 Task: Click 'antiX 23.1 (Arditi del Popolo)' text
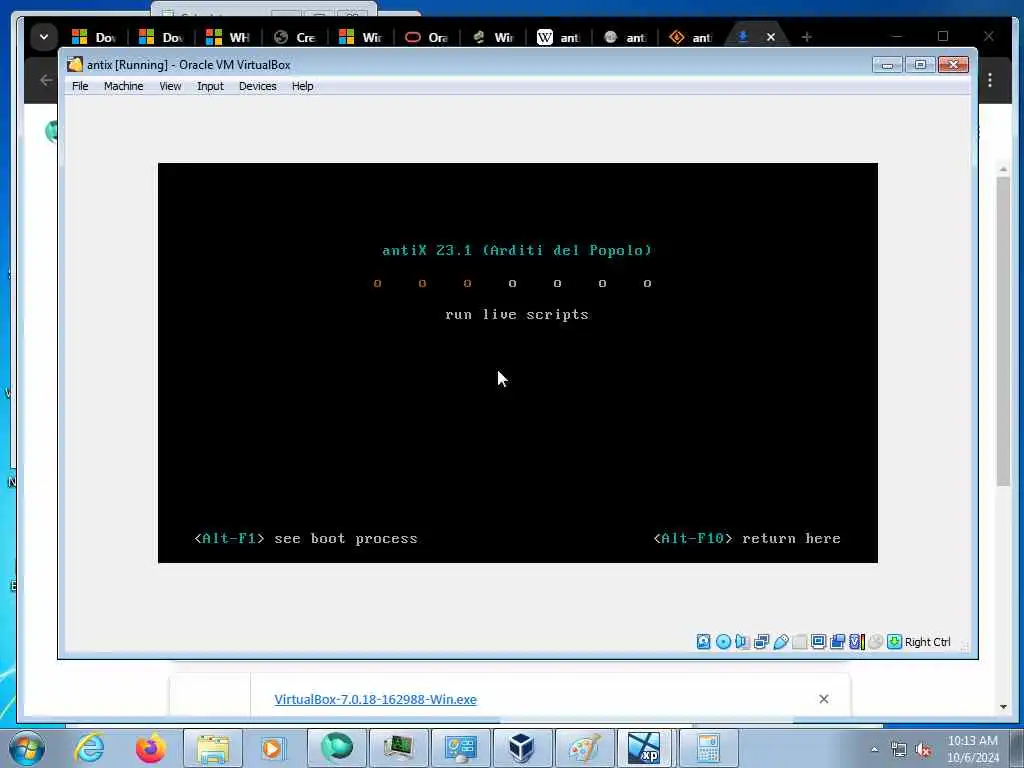point(517,250)
